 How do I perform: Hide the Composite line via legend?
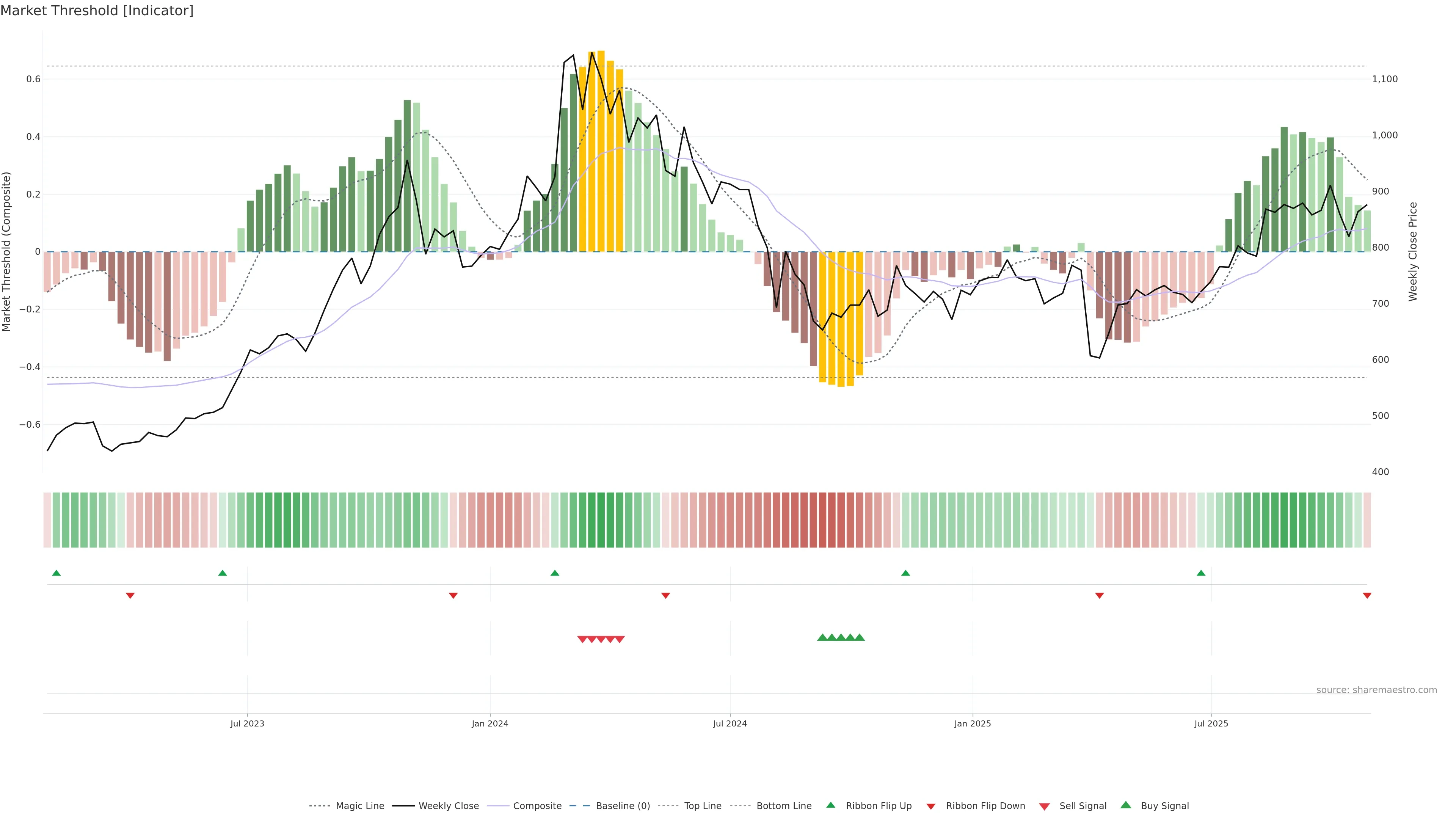[x=537, y=806]
